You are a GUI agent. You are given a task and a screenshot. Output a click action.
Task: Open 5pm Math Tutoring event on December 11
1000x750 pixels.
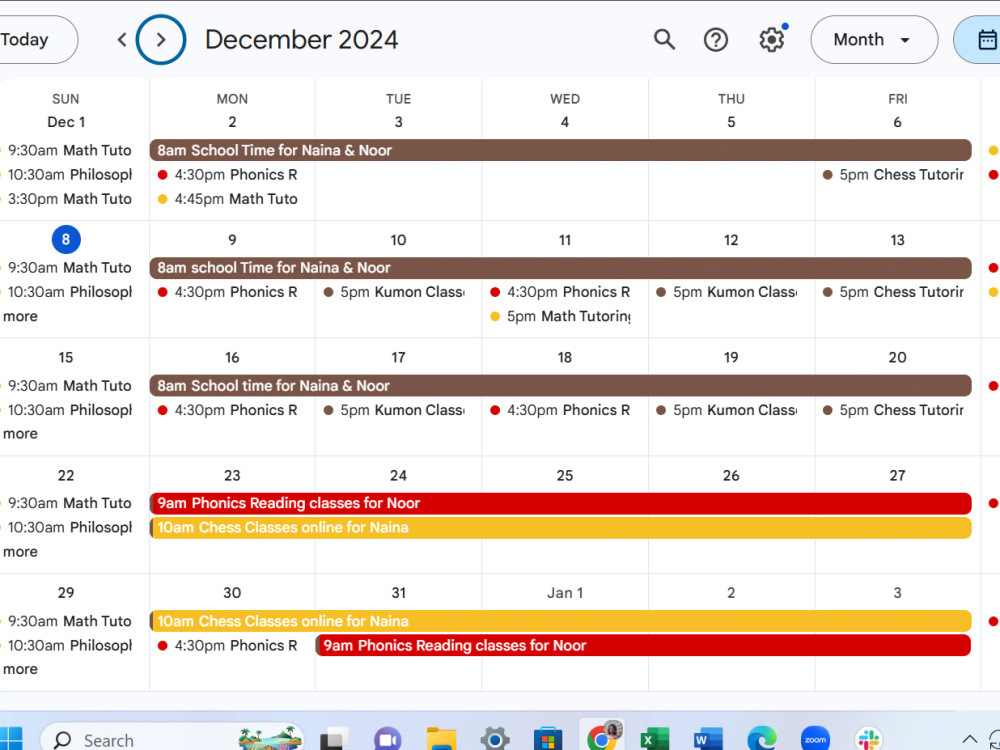point(561,316)
